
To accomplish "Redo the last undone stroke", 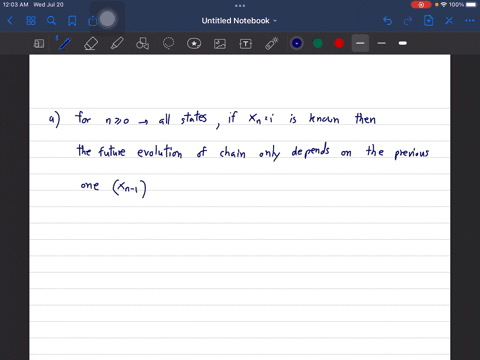I will [408, 21].
